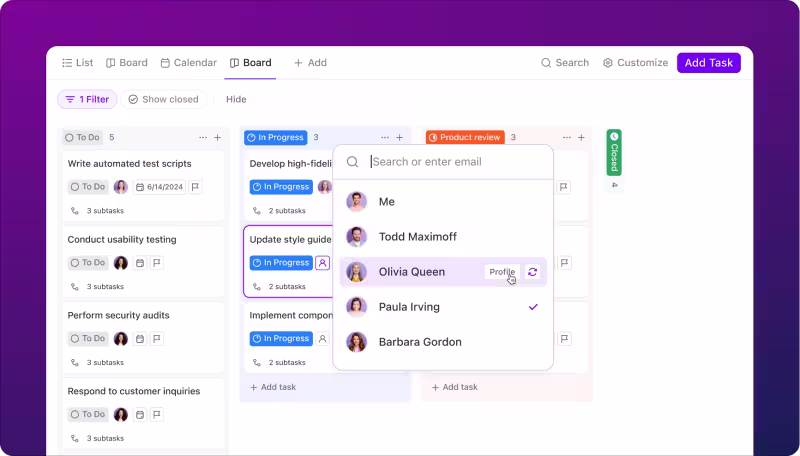Add task in In Progress column

[273, 387]
